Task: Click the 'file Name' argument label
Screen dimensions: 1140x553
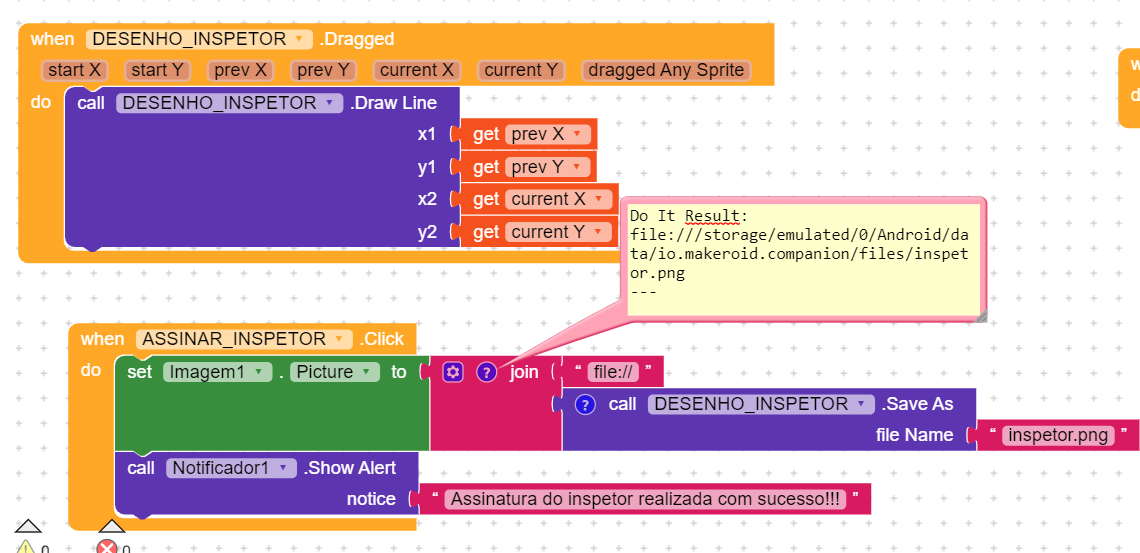Action: pos(915,435)
